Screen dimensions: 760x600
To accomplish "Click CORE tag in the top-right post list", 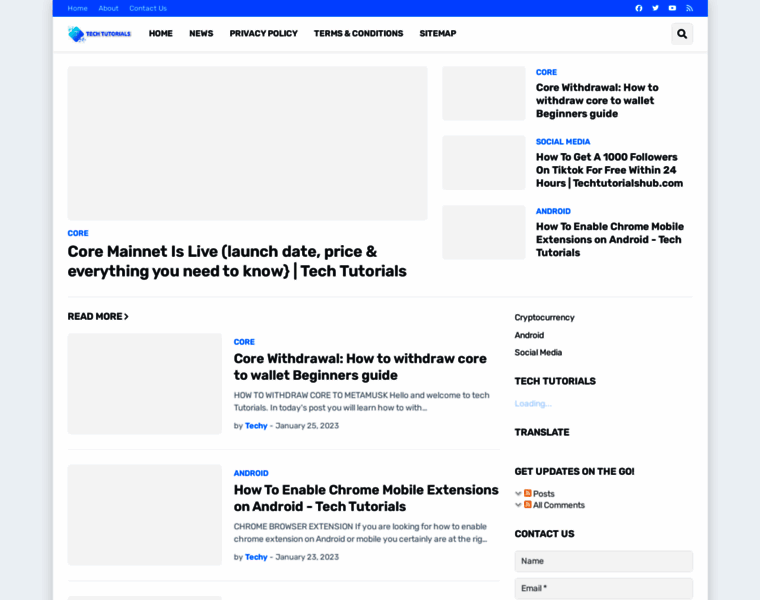I will [546, 72].
